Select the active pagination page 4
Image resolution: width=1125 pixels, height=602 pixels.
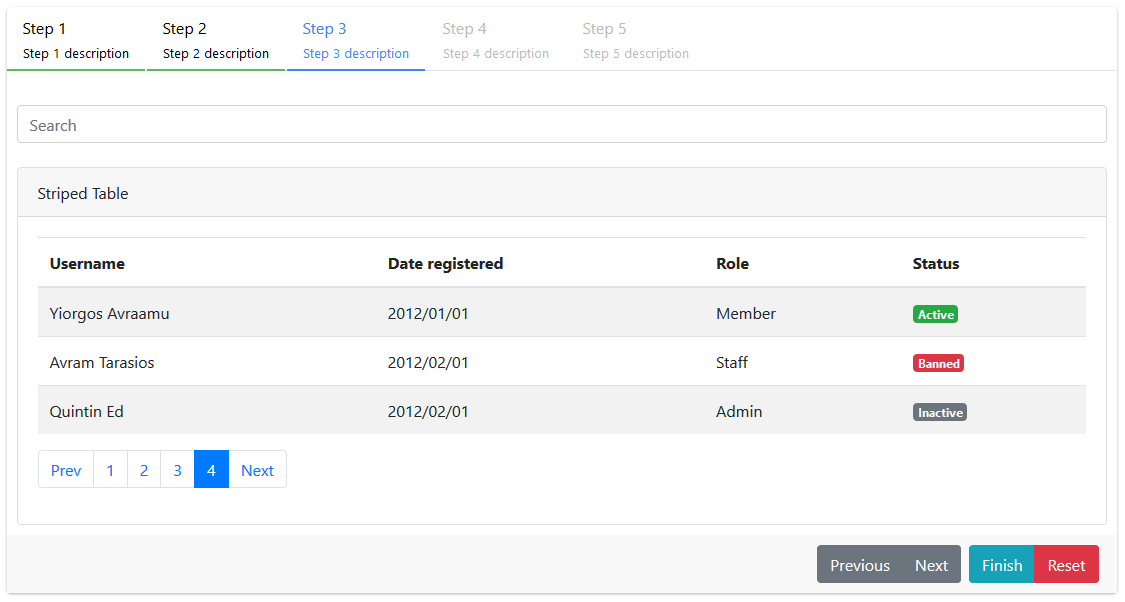(211, 470)
